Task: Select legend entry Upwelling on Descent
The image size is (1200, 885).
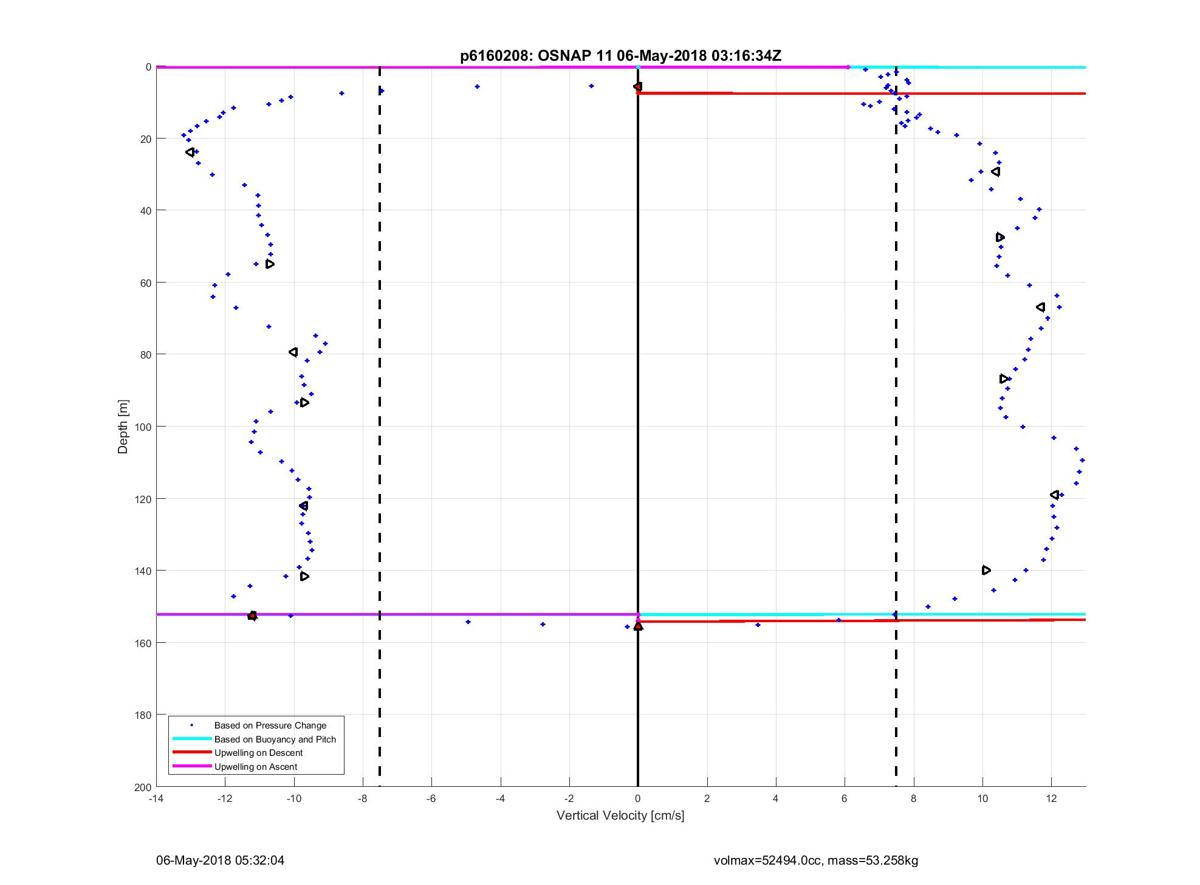Action: 259,753
